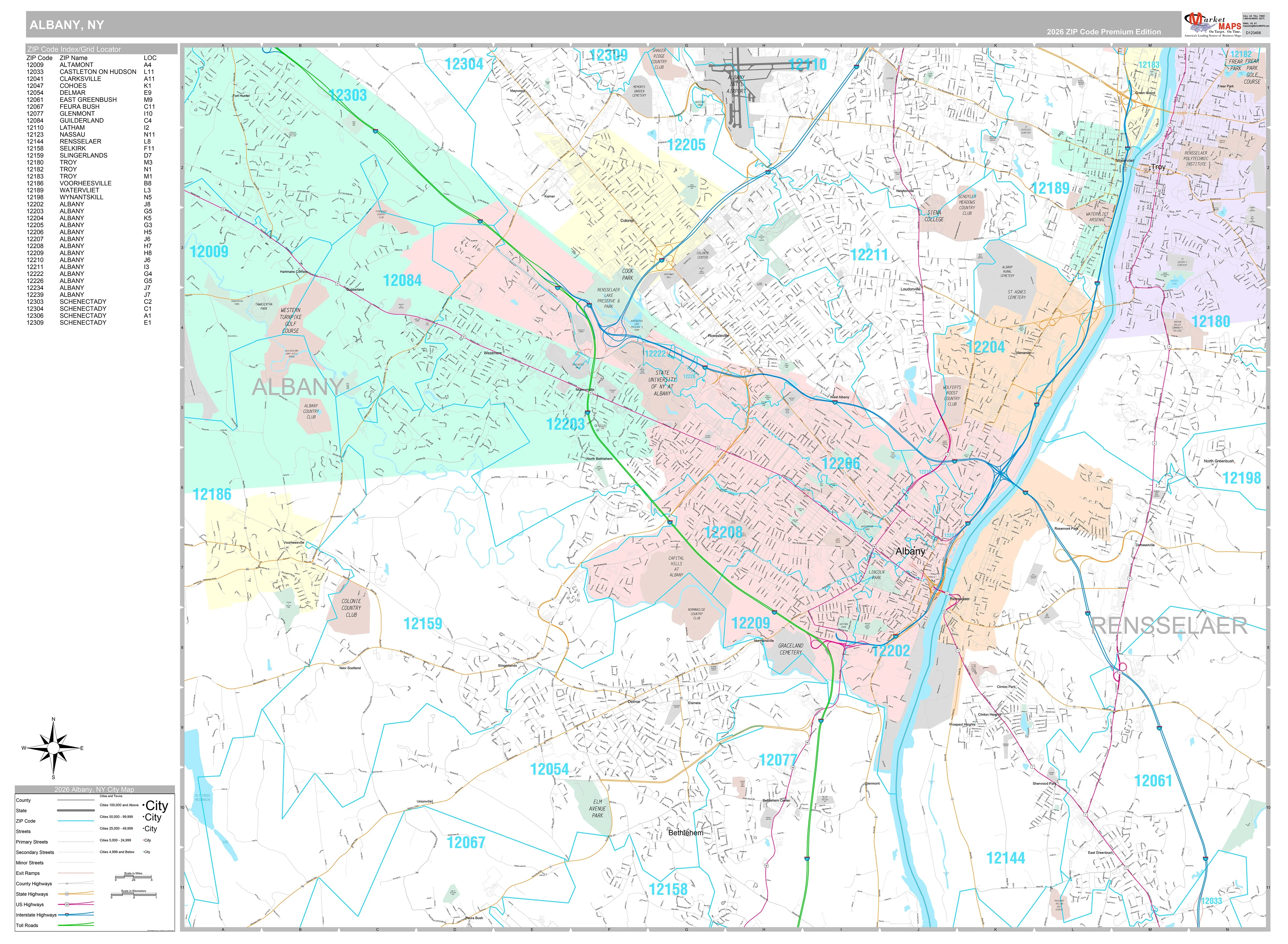Click the 'Scale in Miles' bar

133,877
